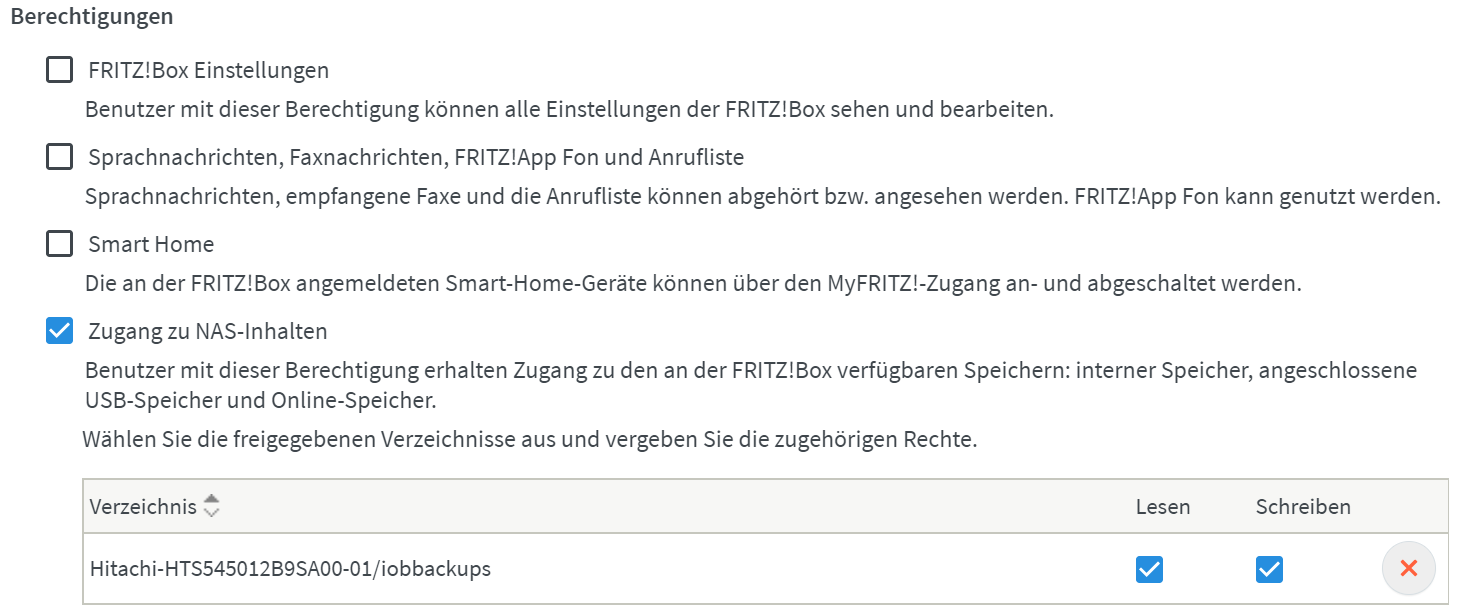This screenshot has width=1462, height=609.
Task: Uncheck the Zugang zu NAS-Inhalten checkbox
Action: point(60,331)
